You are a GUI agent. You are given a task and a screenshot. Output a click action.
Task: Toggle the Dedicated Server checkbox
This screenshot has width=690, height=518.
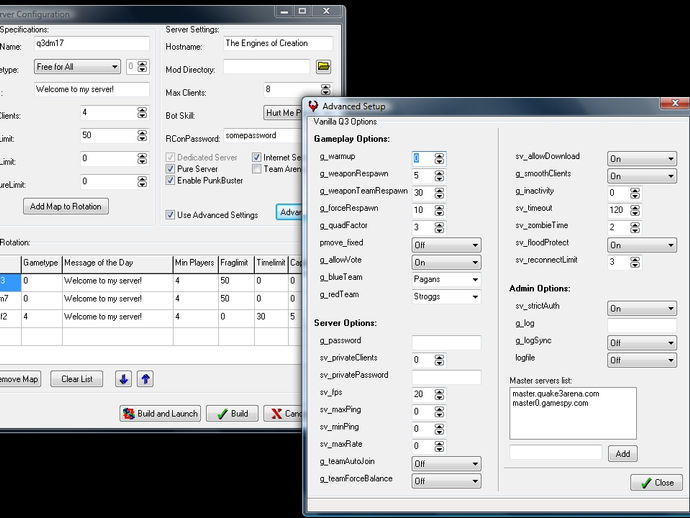[x=170, y=157]
